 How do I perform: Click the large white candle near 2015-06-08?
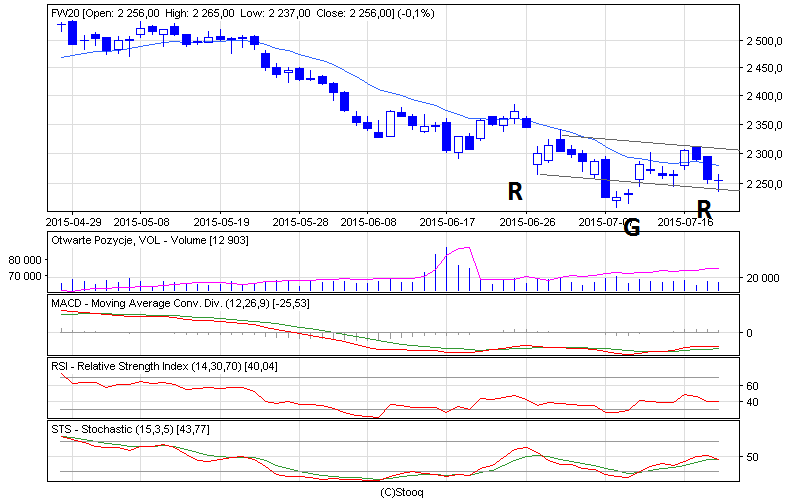pos(390,124)
